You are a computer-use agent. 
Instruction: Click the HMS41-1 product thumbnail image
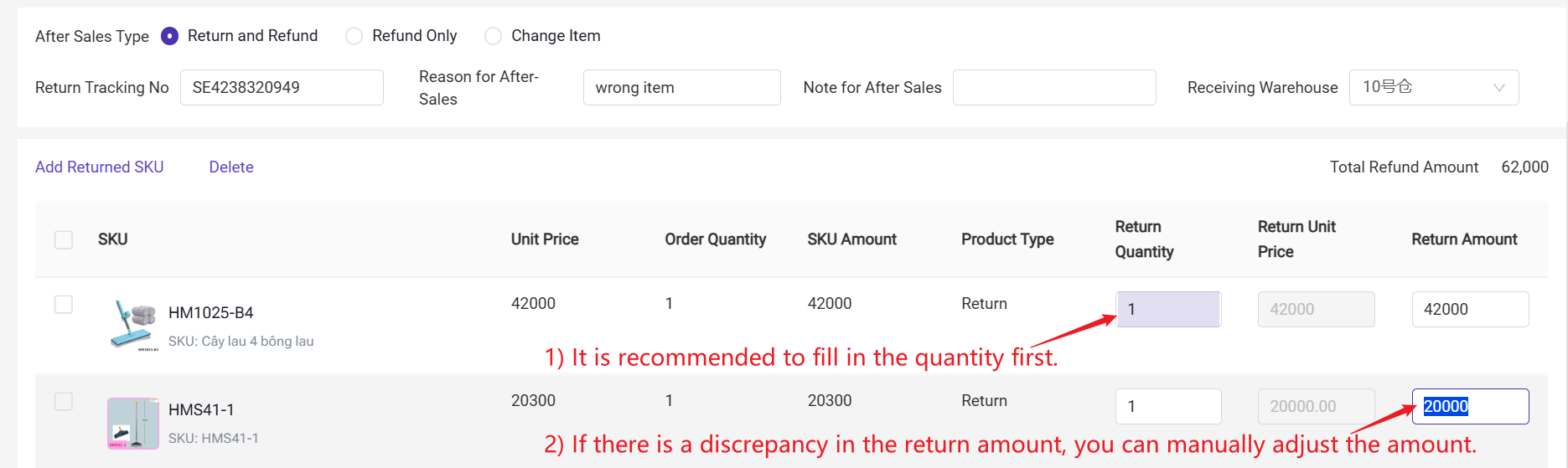(x=133, y=424)
